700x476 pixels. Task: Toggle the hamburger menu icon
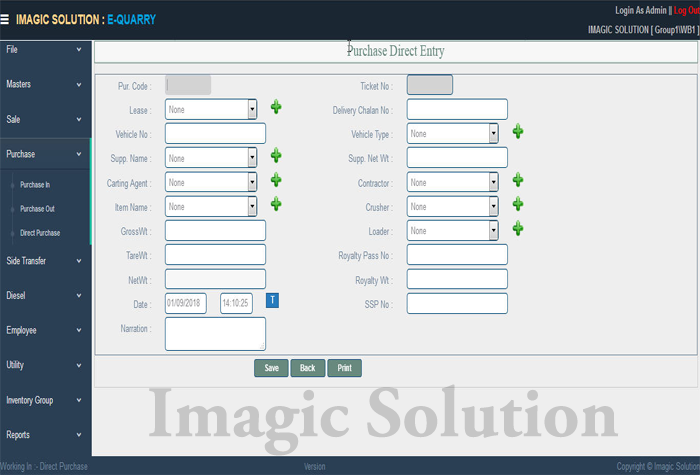pos(4,19)
